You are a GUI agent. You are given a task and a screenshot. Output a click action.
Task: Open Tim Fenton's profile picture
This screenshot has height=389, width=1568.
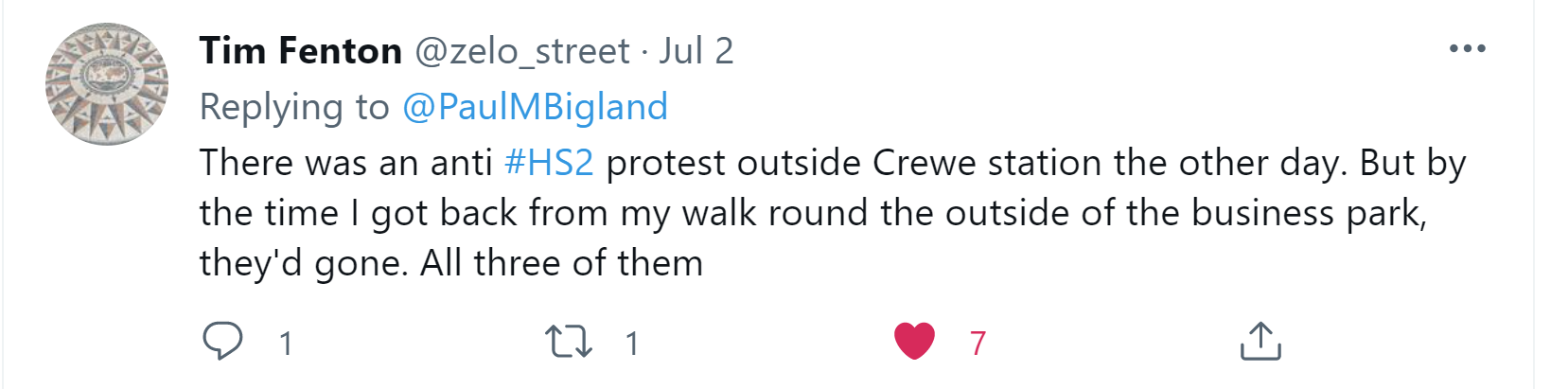click(x=107, y=84)
